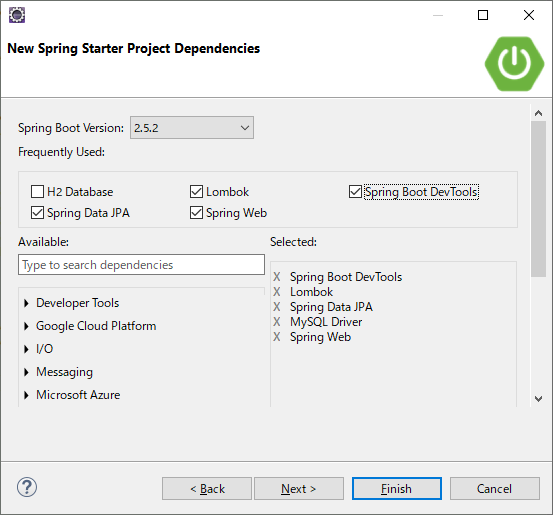Click the Developer Tools tree label
Screen dimensions: 553x515
tap(78, 303)
